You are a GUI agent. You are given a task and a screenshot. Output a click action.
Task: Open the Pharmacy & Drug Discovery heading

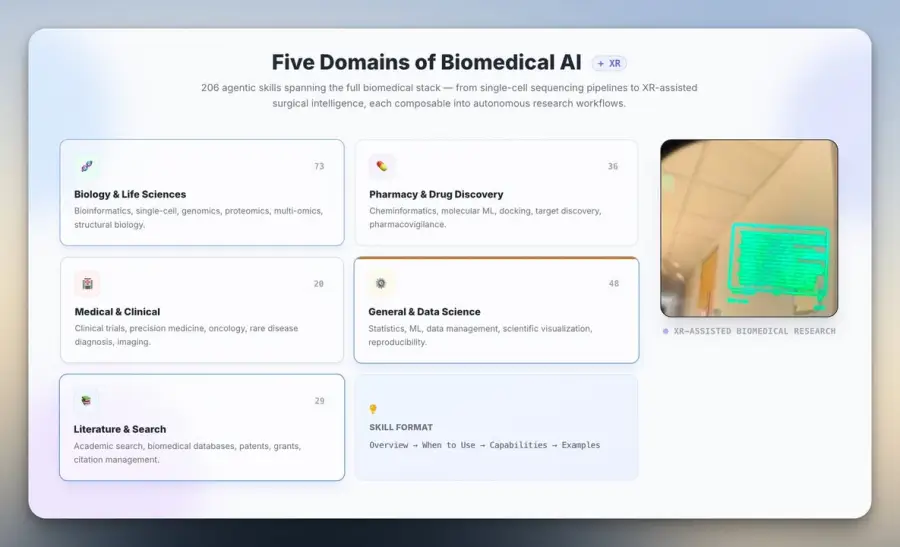[x=436, y=194]
